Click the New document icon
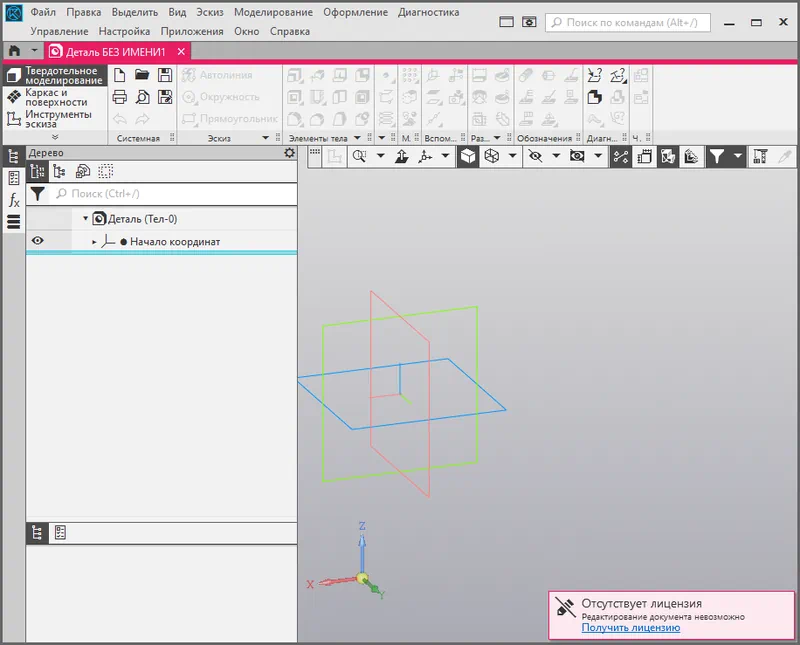The width and height of the screenshot is (800, 645). 119,75
